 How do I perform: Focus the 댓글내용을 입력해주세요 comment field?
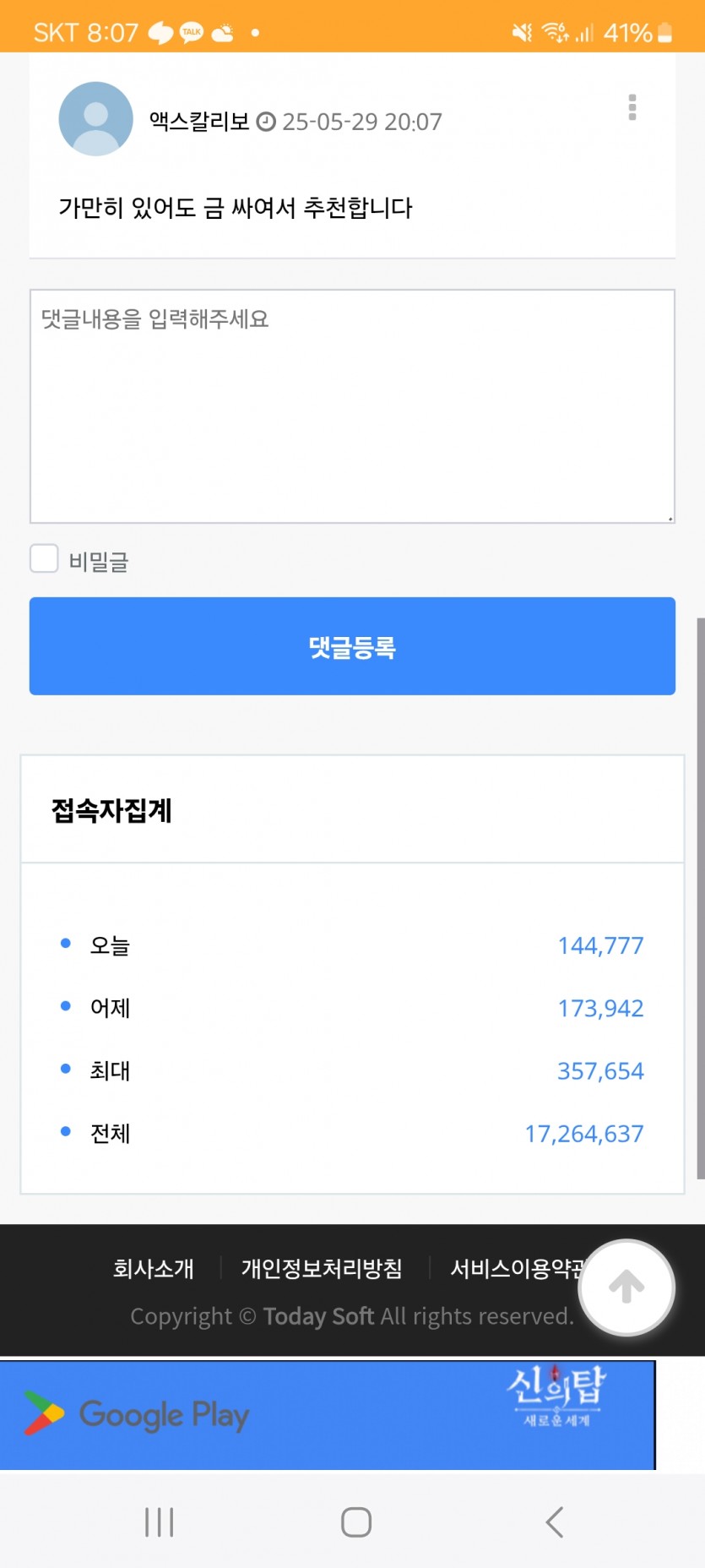pos(352,406)
